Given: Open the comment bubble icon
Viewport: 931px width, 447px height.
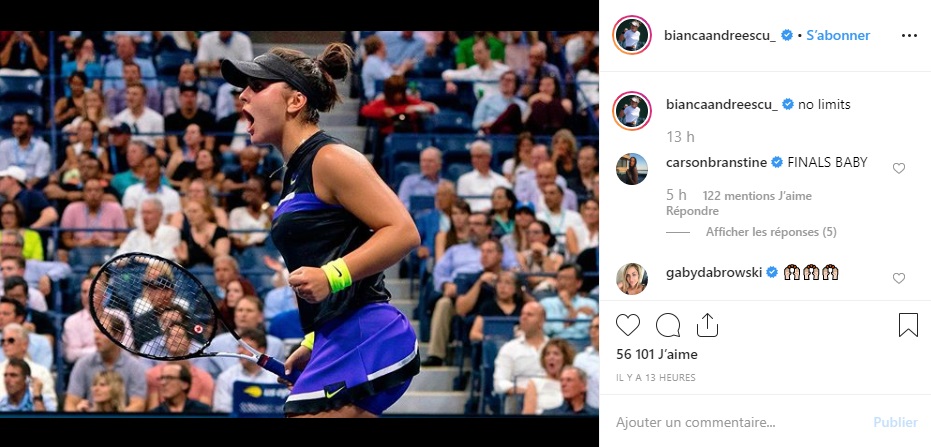Looking at the screenshot, I should (x=667, y=325).
